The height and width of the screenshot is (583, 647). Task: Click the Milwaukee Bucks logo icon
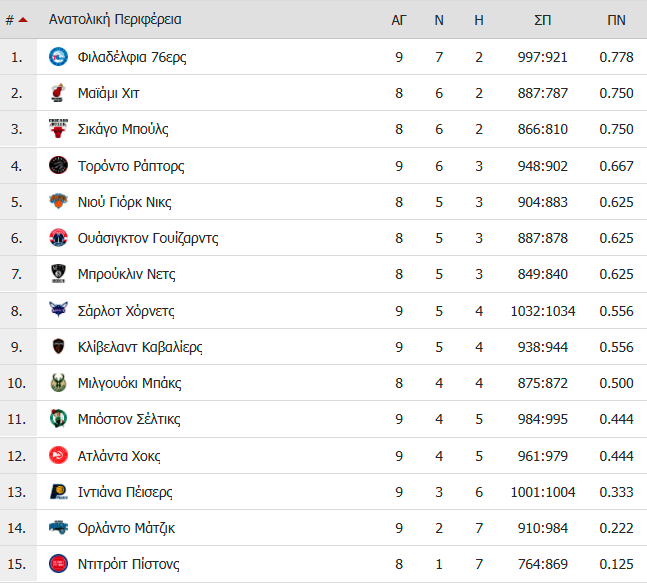click(x=58, y=382)
